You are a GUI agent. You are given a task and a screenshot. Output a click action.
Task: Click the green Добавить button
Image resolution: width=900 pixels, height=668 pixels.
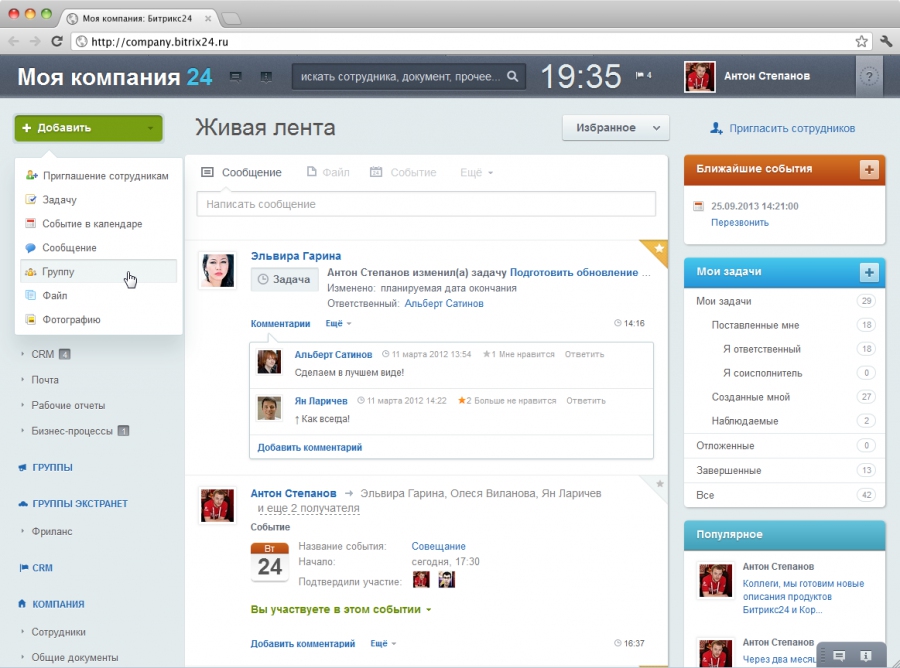coord(88,128)
